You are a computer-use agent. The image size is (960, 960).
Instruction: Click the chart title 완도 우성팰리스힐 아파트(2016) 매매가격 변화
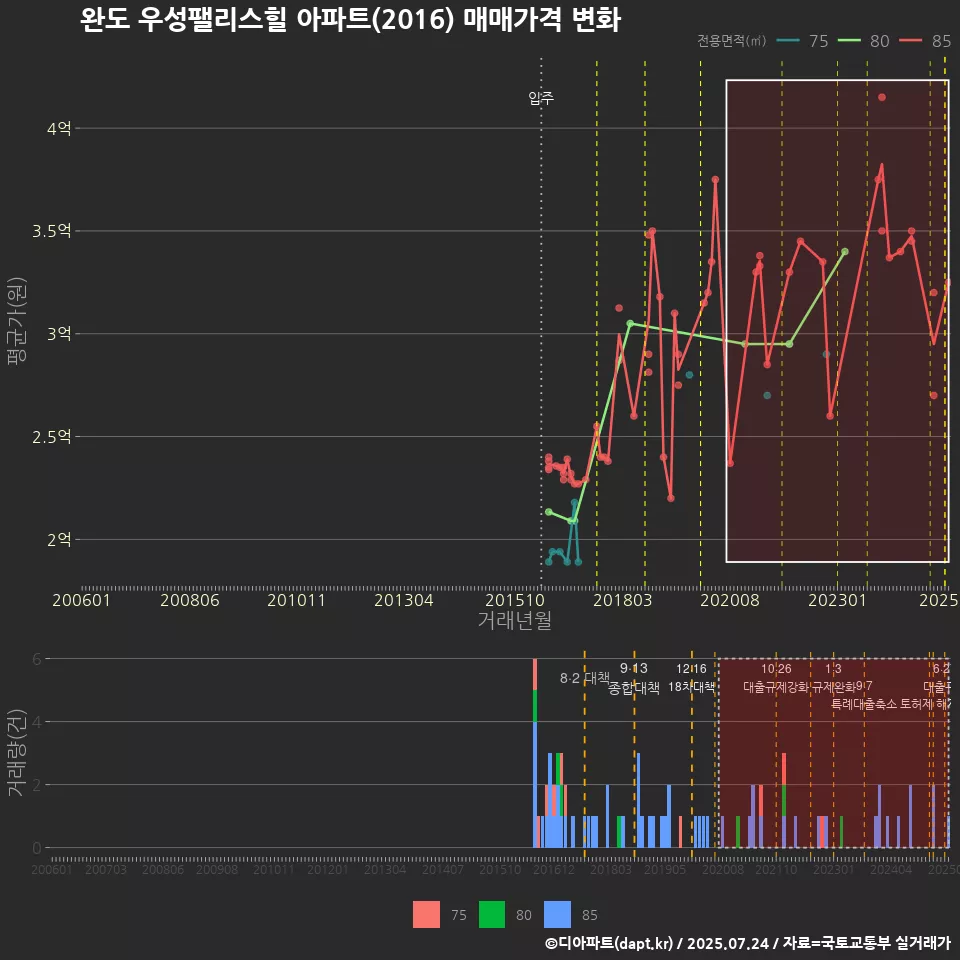tap(350, 19)
